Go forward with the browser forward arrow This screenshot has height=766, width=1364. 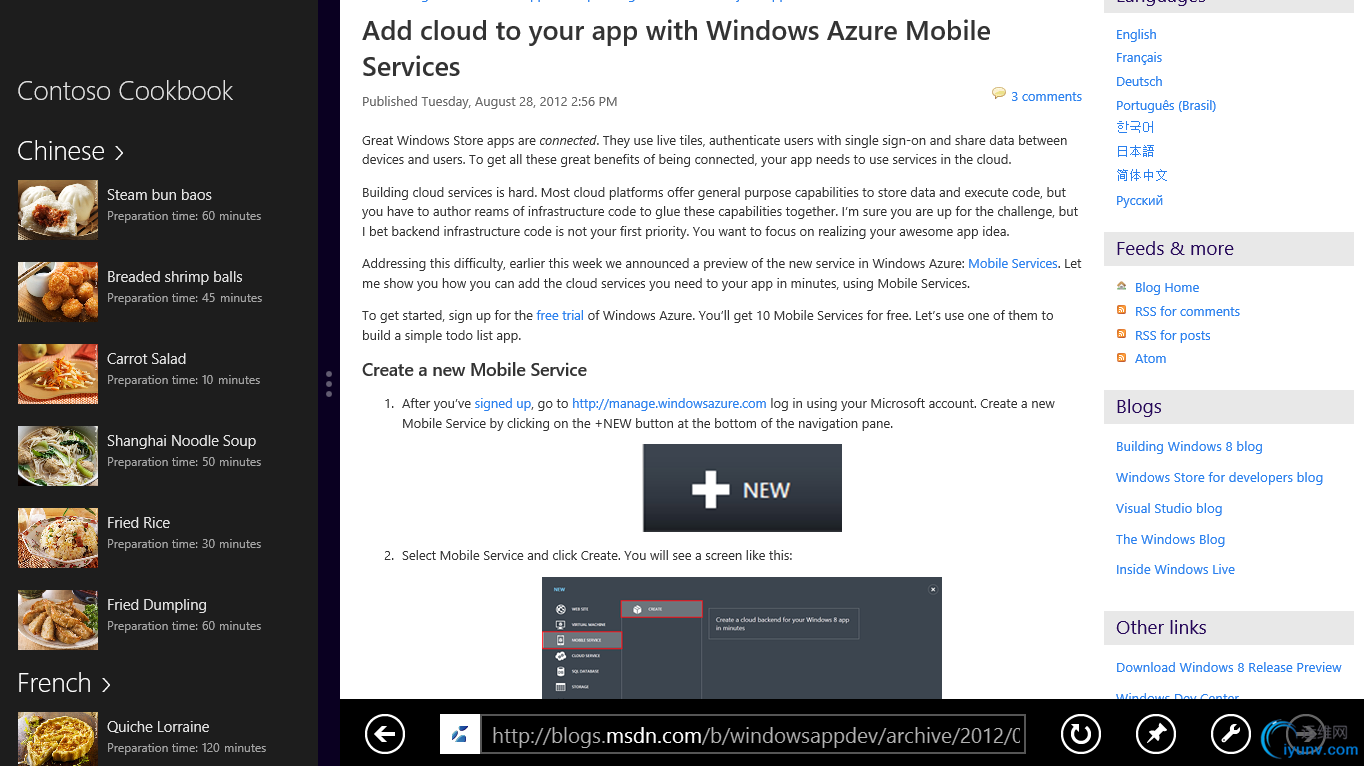pyautogui.click(x=1306, y=734)
